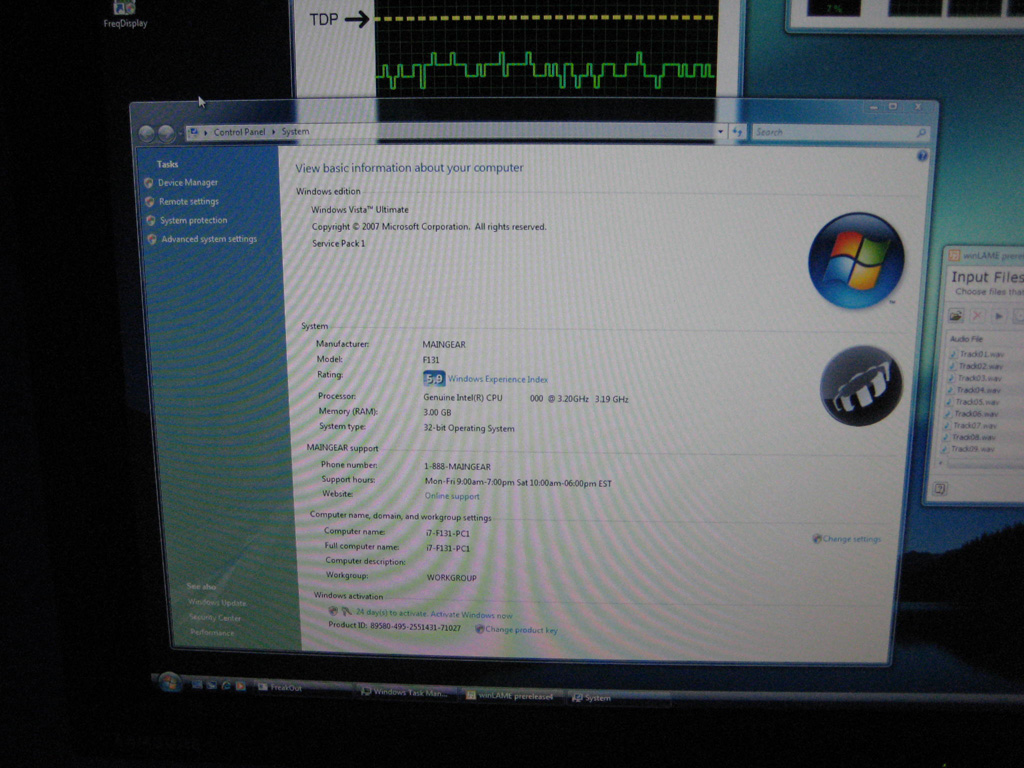Select System in the address breadcrumb
This screenshot has width=1024, height=768.
point(295,132)
